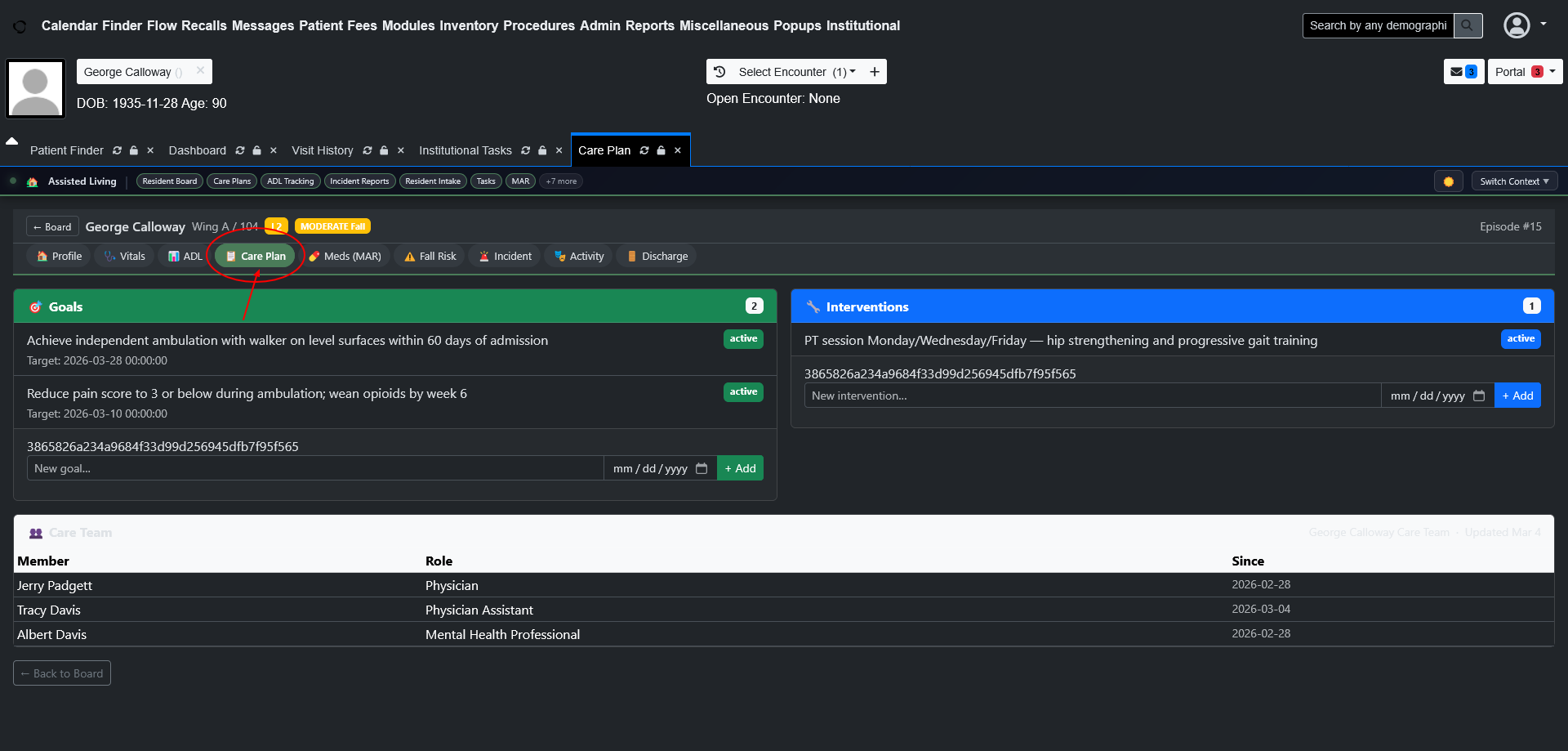Toggle the lock on the Care Plan tab
Screen dimensions: 1568x751
pyautogui.click(x=661, y=150)
